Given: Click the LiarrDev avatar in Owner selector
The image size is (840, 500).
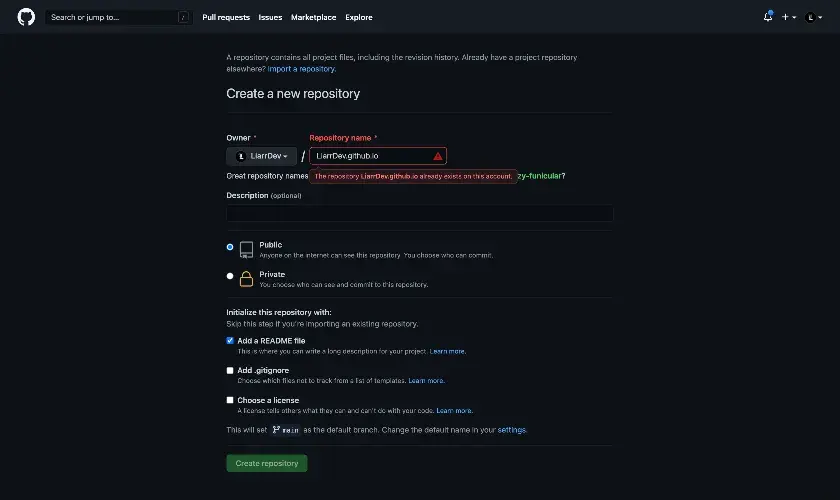Looking at the screenshot, I should (x=241, y=156).
